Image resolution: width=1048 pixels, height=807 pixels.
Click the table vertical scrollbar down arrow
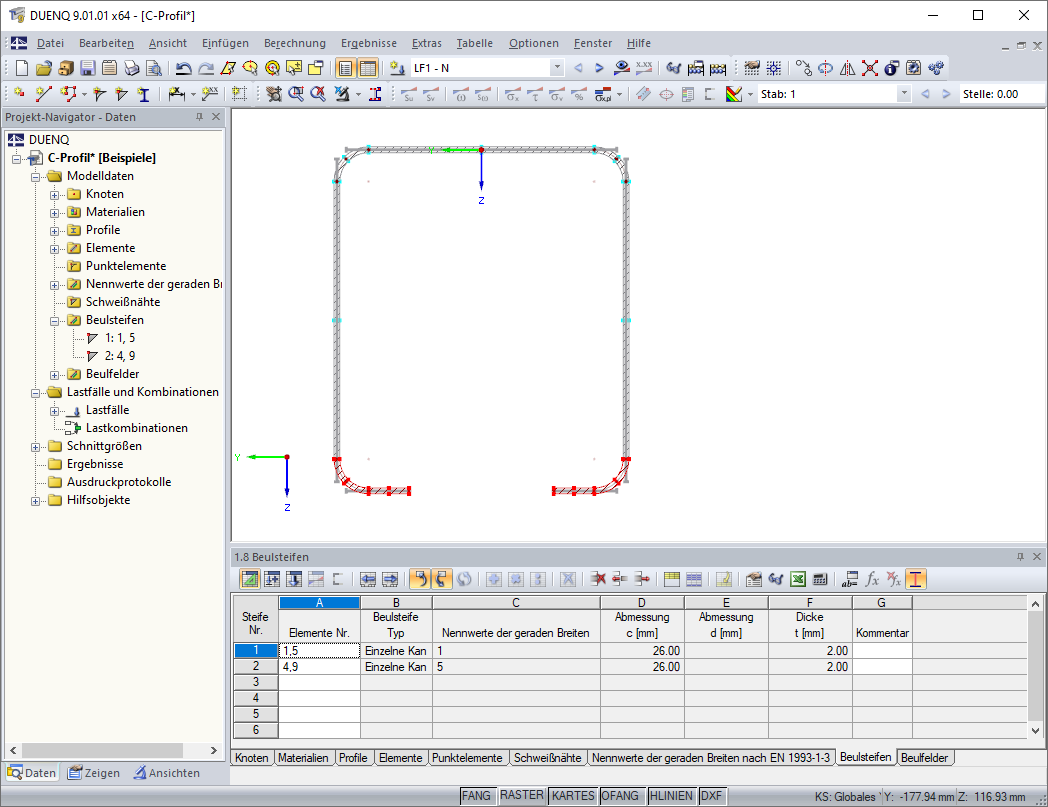click(1035, 731)
